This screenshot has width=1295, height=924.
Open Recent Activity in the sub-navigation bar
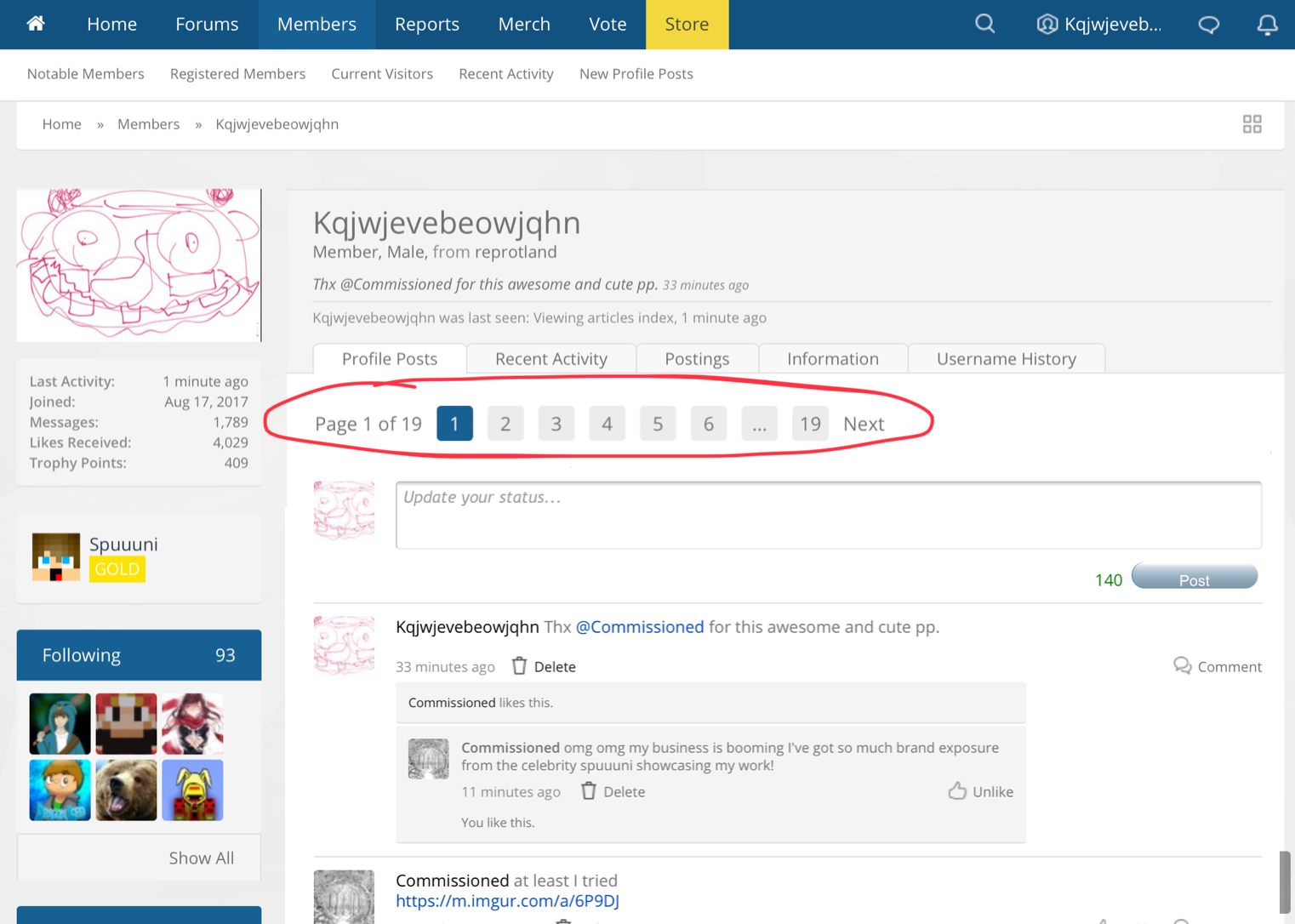coord(506,74)
